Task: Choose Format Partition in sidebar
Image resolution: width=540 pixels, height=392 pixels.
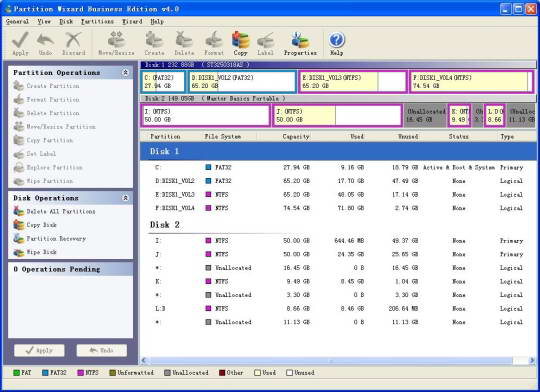Action: coord(46,100)
